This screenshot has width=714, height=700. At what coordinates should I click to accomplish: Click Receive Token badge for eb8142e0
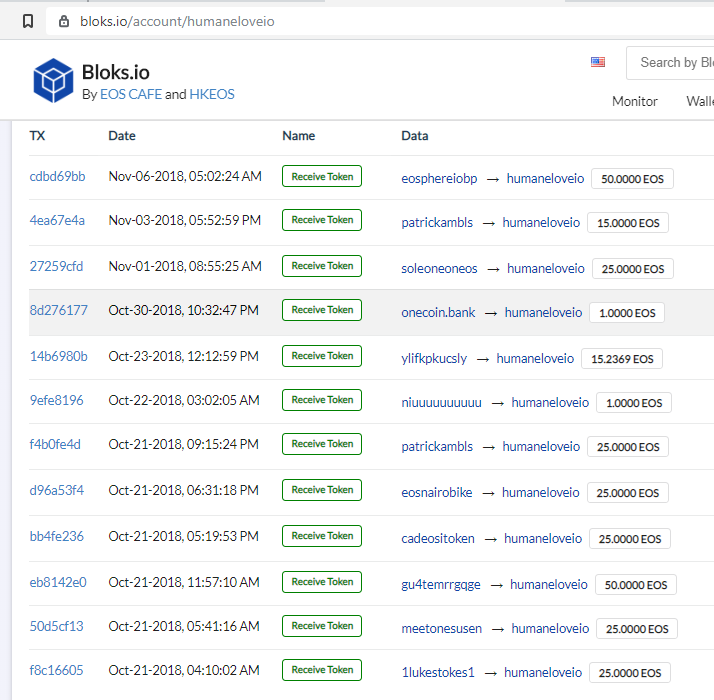pyautogui.click(x=322, y=582)
